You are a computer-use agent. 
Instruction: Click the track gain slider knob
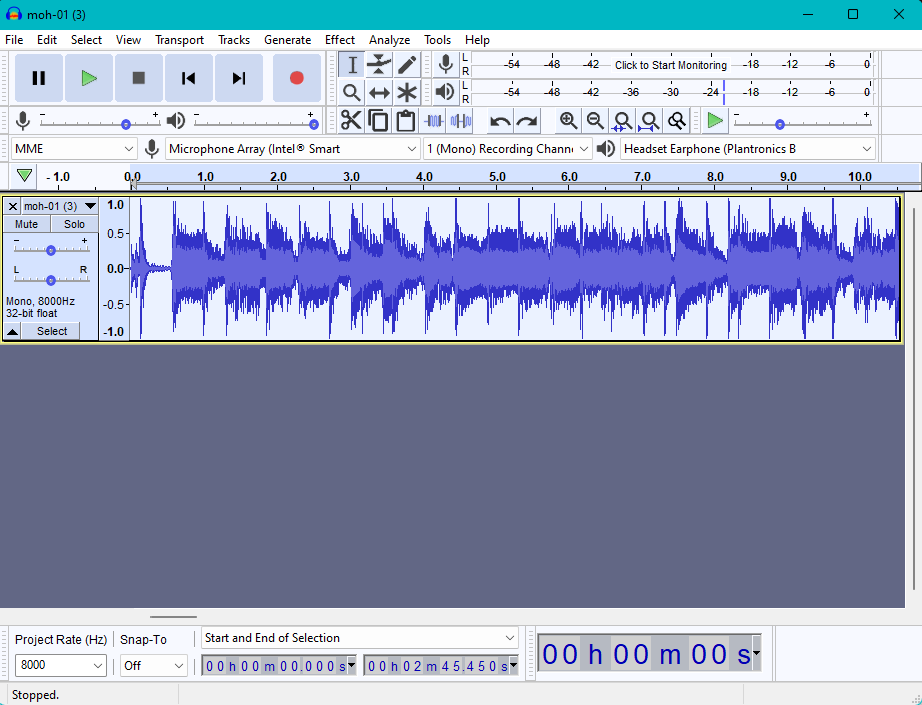[x=51, y=250]
